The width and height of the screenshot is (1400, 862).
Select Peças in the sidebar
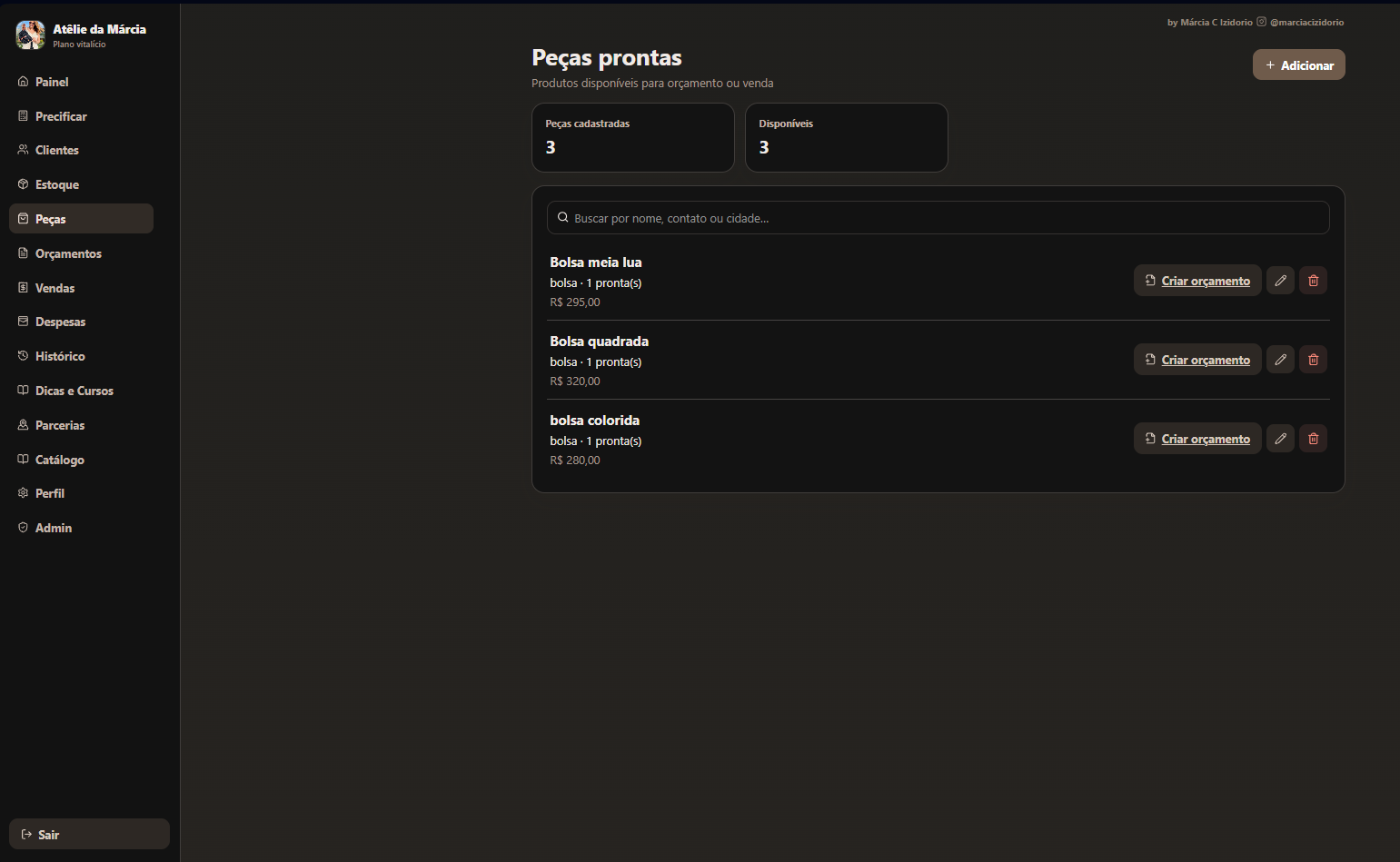(x=81, y=219)
